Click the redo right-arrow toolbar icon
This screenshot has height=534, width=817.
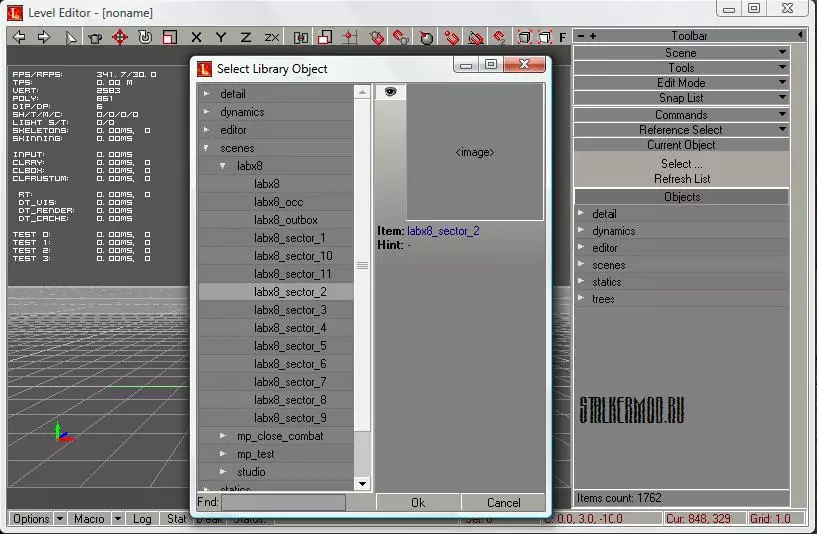tap(44, 37)
